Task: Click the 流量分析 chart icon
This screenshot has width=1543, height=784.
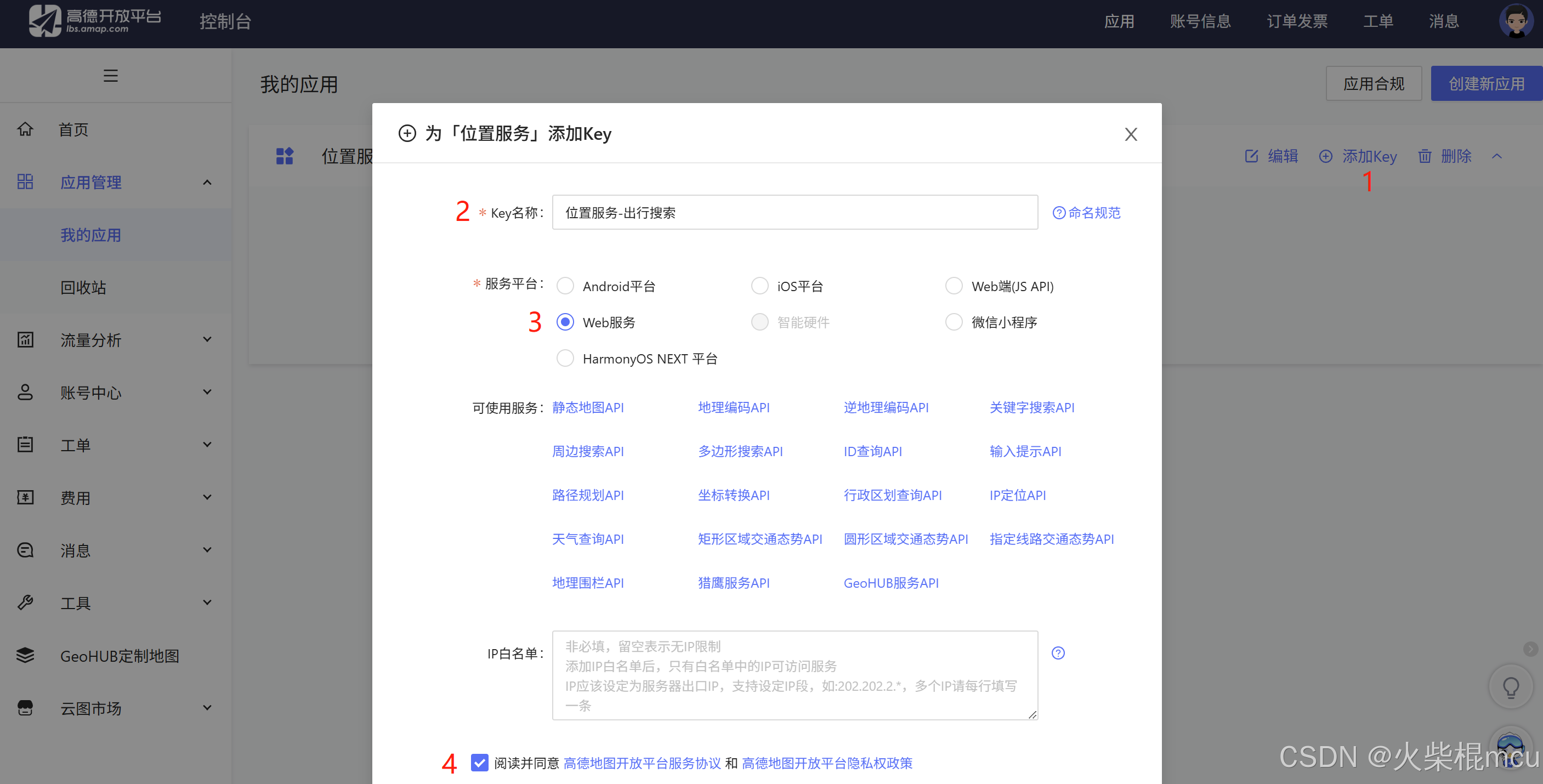Action: [x=25, y=339]
